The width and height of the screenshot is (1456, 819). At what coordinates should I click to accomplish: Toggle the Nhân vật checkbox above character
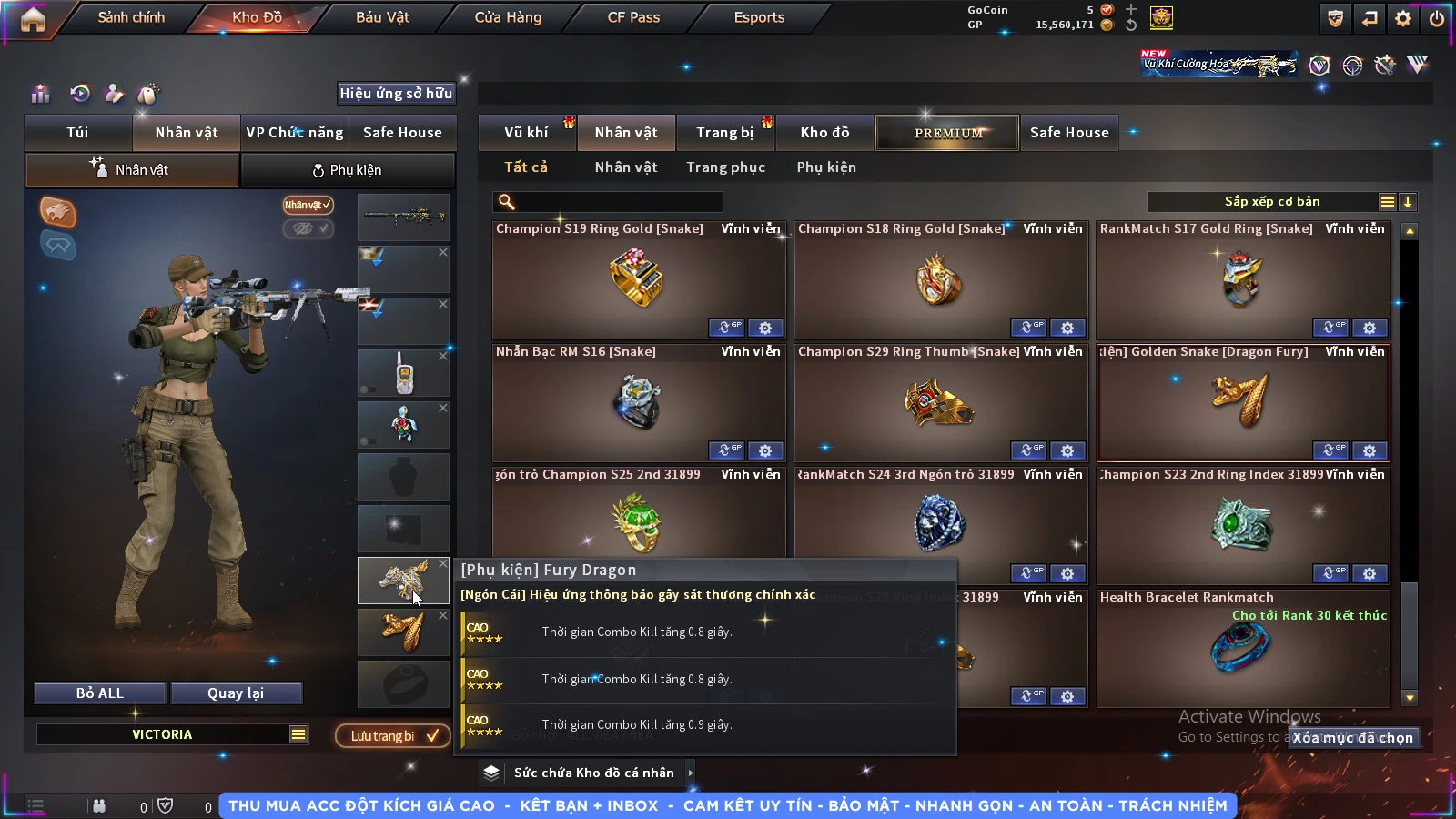(x=308, y=205)
